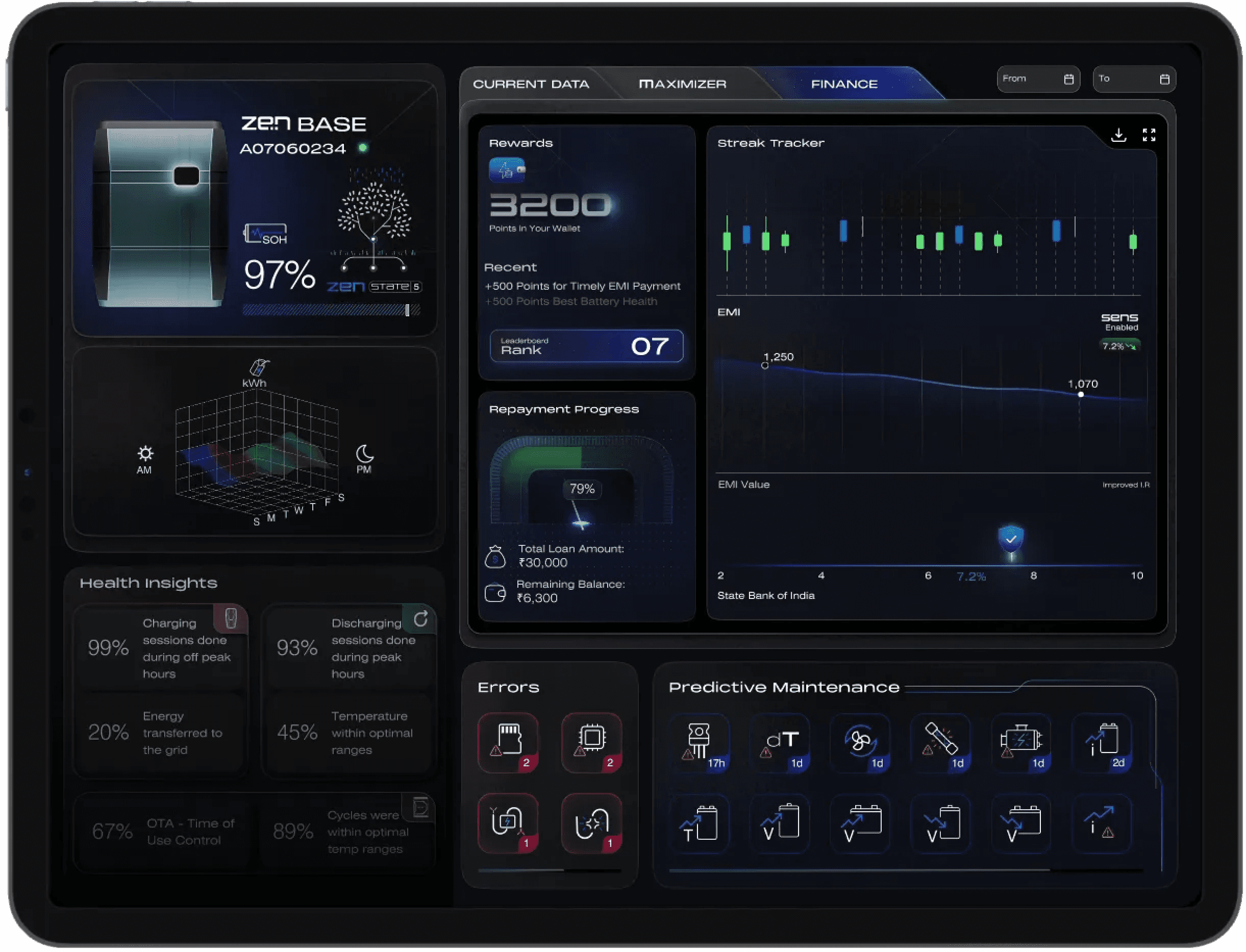
Task: Open the From date picker
Action: tap(1038, 79)
